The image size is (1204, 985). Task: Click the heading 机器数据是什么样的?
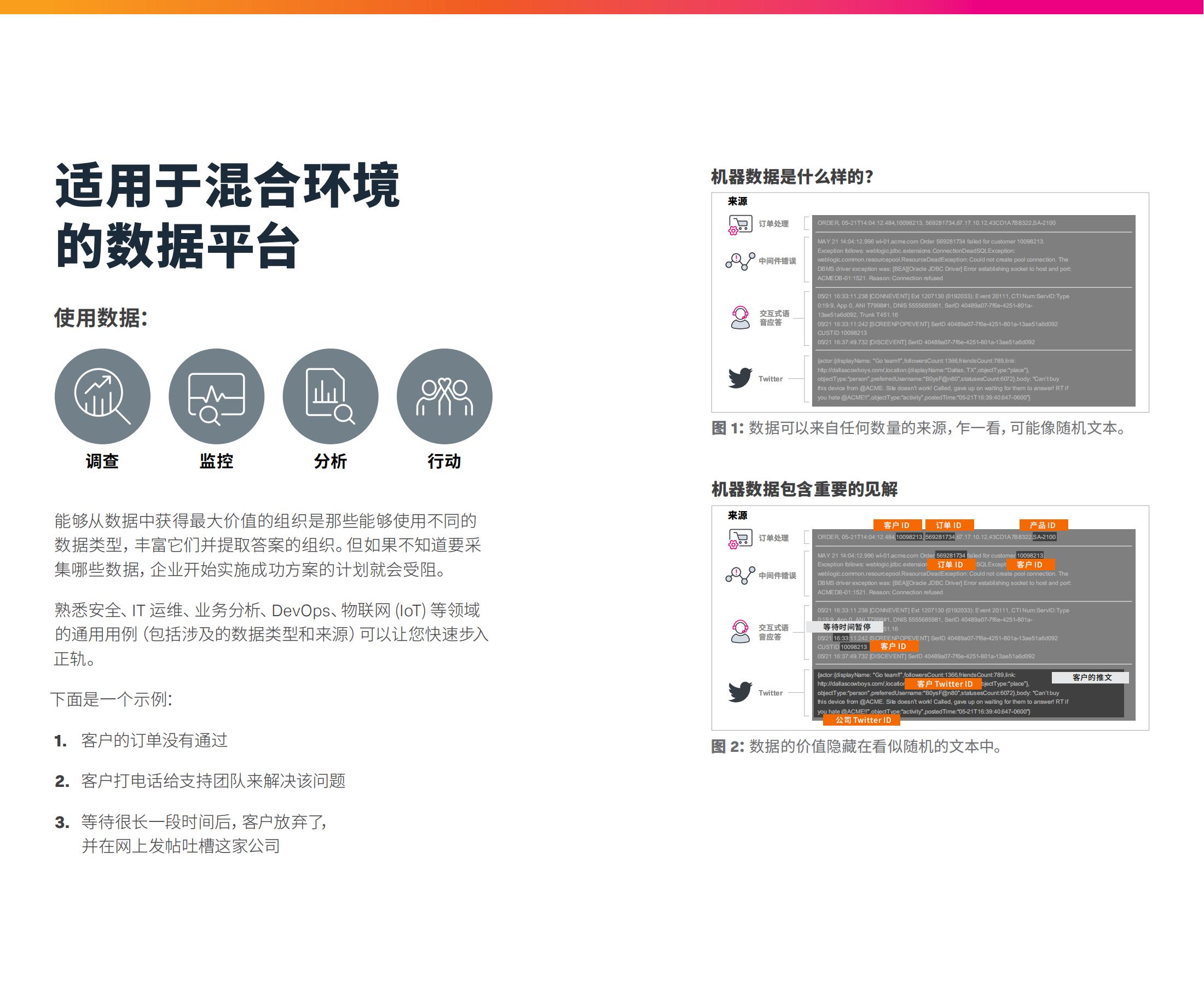[792, 177]
